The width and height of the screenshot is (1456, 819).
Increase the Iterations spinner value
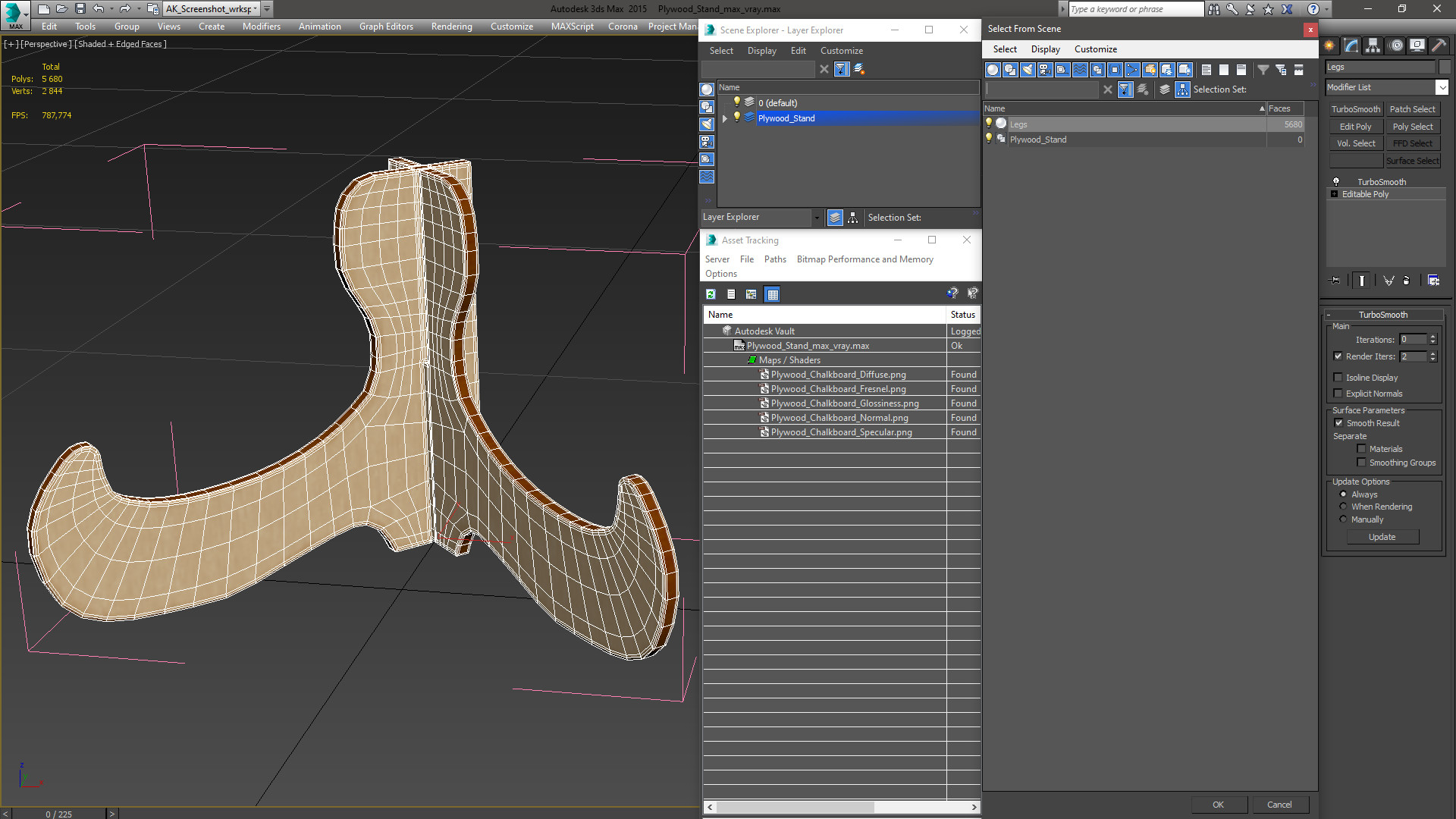pyautogui.click(x=1433, y=337)
